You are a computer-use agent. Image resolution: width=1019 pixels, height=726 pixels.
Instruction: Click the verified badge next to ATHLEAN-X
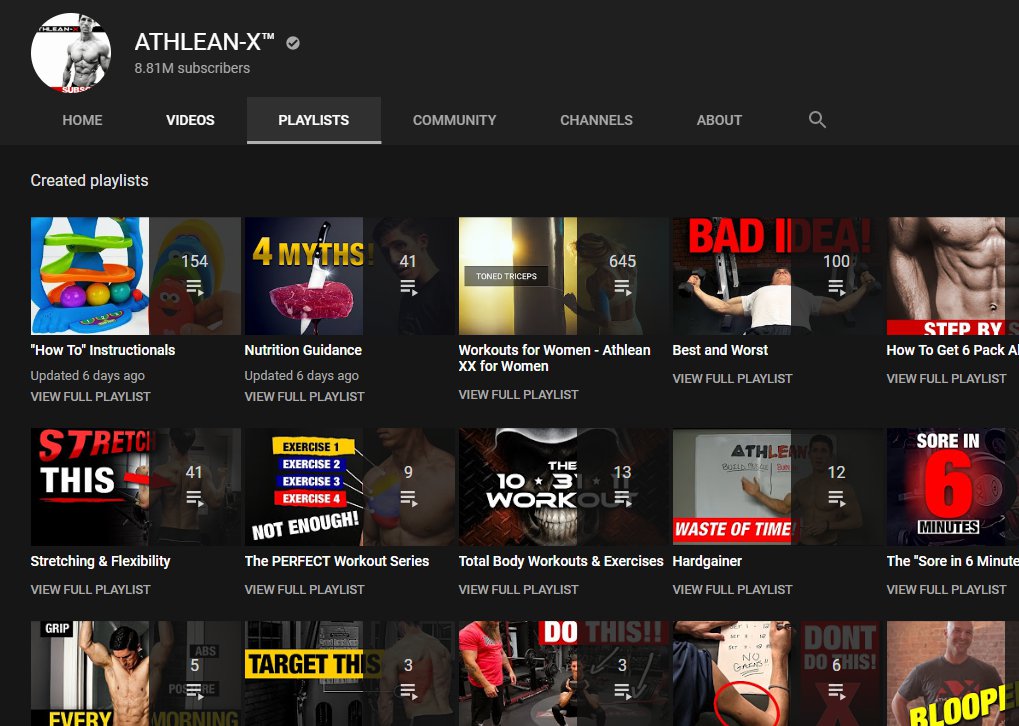click(293, 43)
